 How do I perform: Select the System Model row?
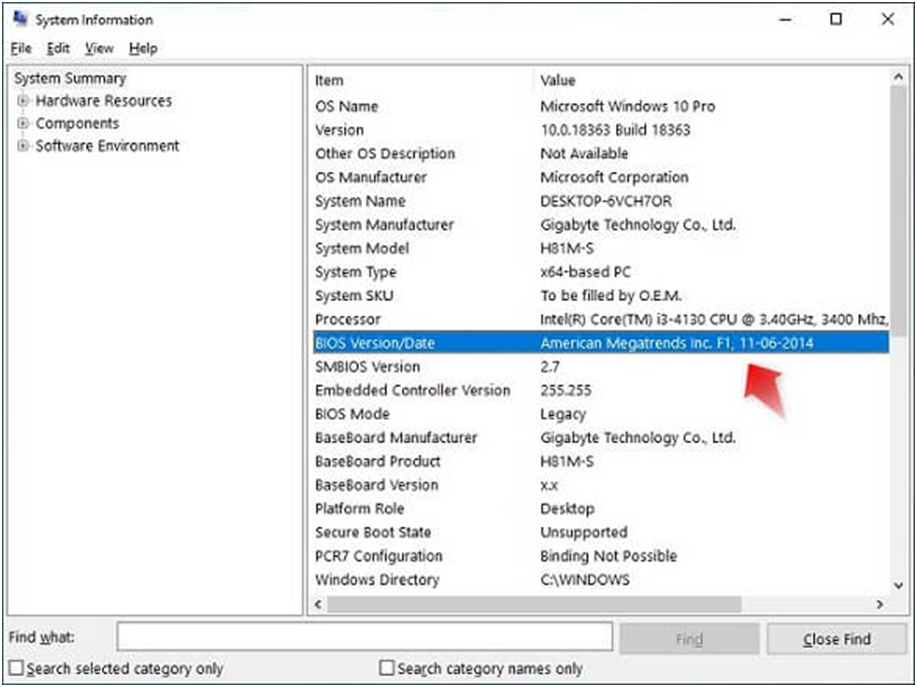[601, 248]
